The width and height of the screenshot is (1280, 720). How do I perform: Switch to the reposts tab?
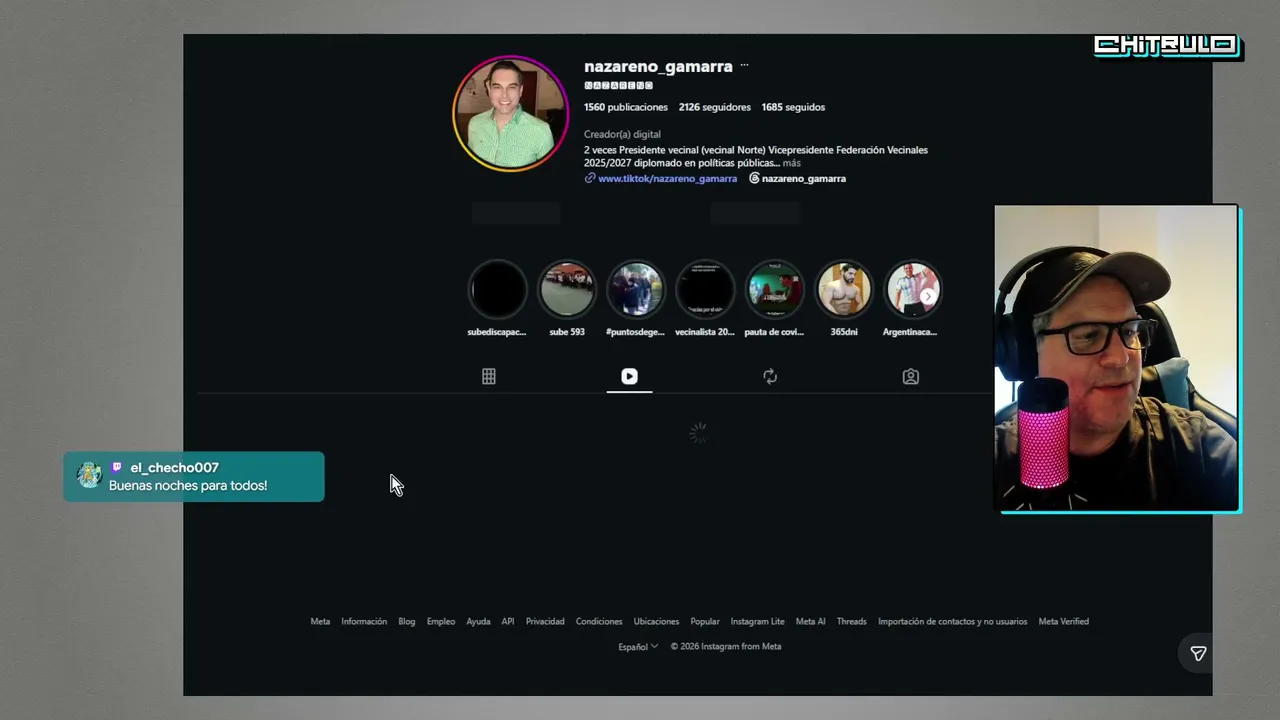[x=770, y=376]
